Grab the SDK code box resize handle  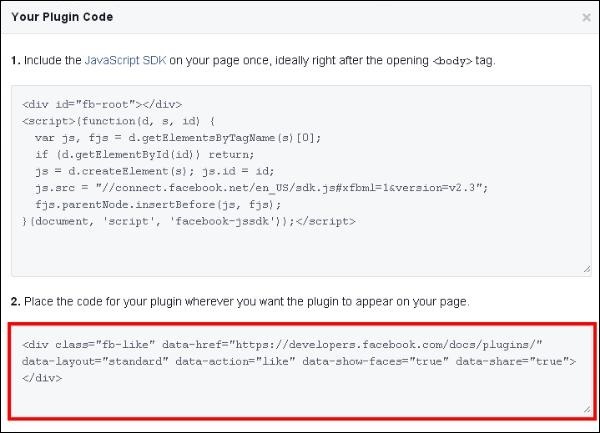tap(586, 268)
